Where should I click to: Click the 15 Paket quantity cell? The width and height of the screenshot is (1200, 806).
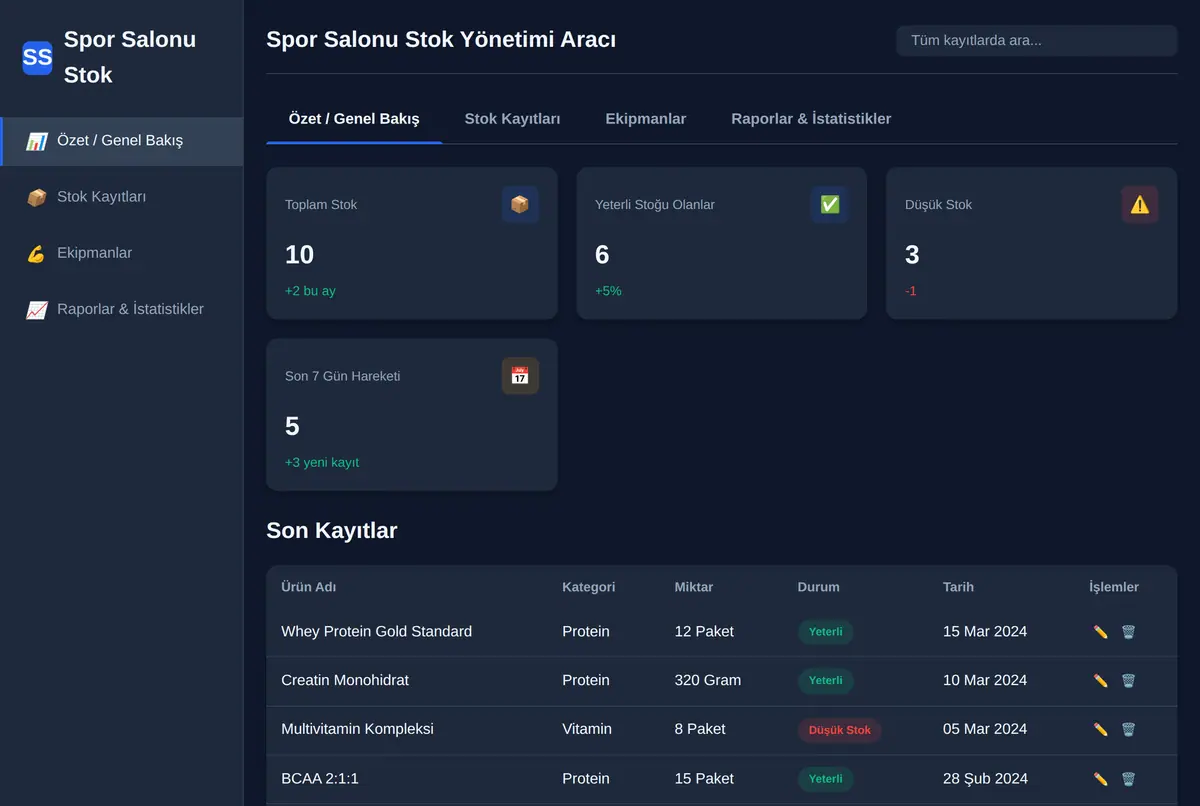tap(704, 779)
